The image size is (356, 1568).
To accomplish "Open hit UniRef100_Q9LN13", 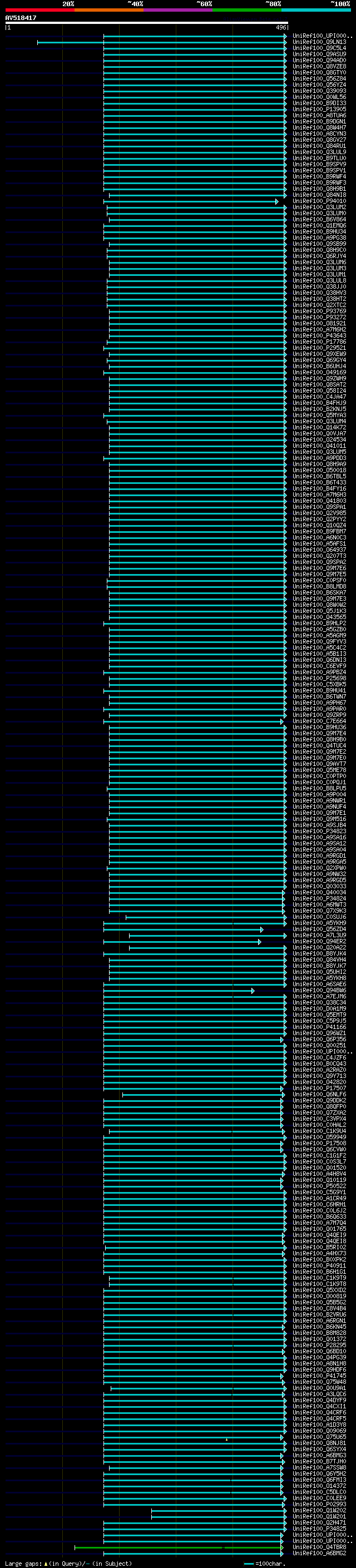I will tap(319, 42).
